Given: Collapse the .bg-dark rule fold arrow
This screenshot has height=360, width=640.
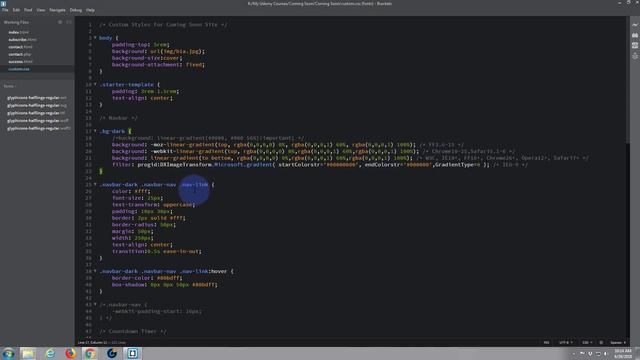Looking at the screenshot, I should [x=95, y=131].
